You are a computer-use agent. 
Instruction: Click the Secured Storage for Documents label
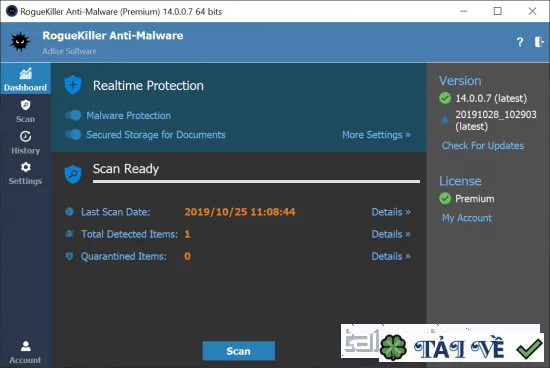point(156,135)
